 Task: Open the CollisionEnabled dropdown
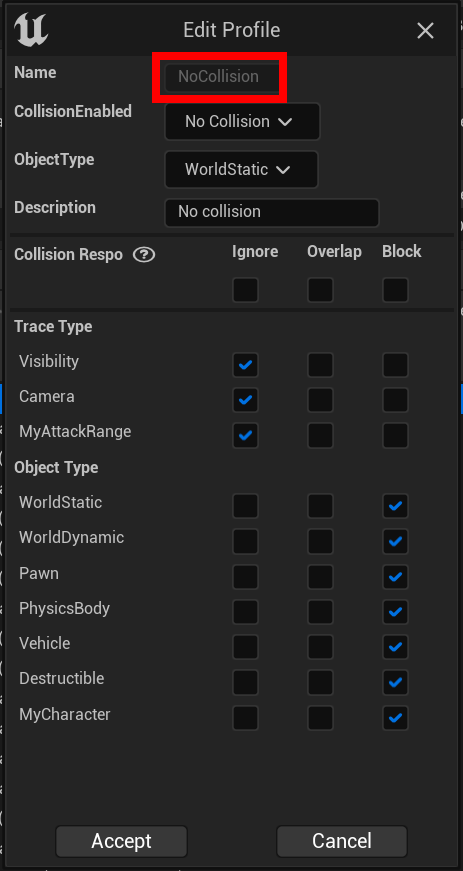[243, 122]
